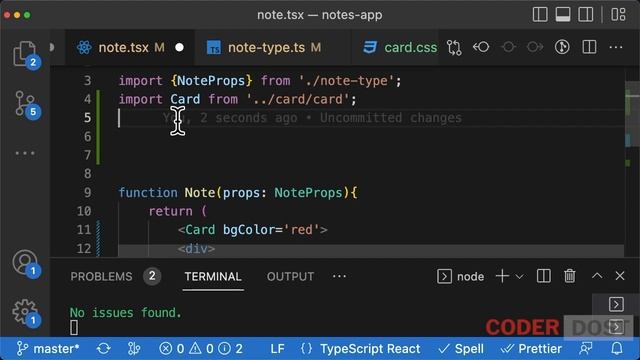Open the Source Control view
The height and width of the screenshot is (360, 640).
click(24, 104)
